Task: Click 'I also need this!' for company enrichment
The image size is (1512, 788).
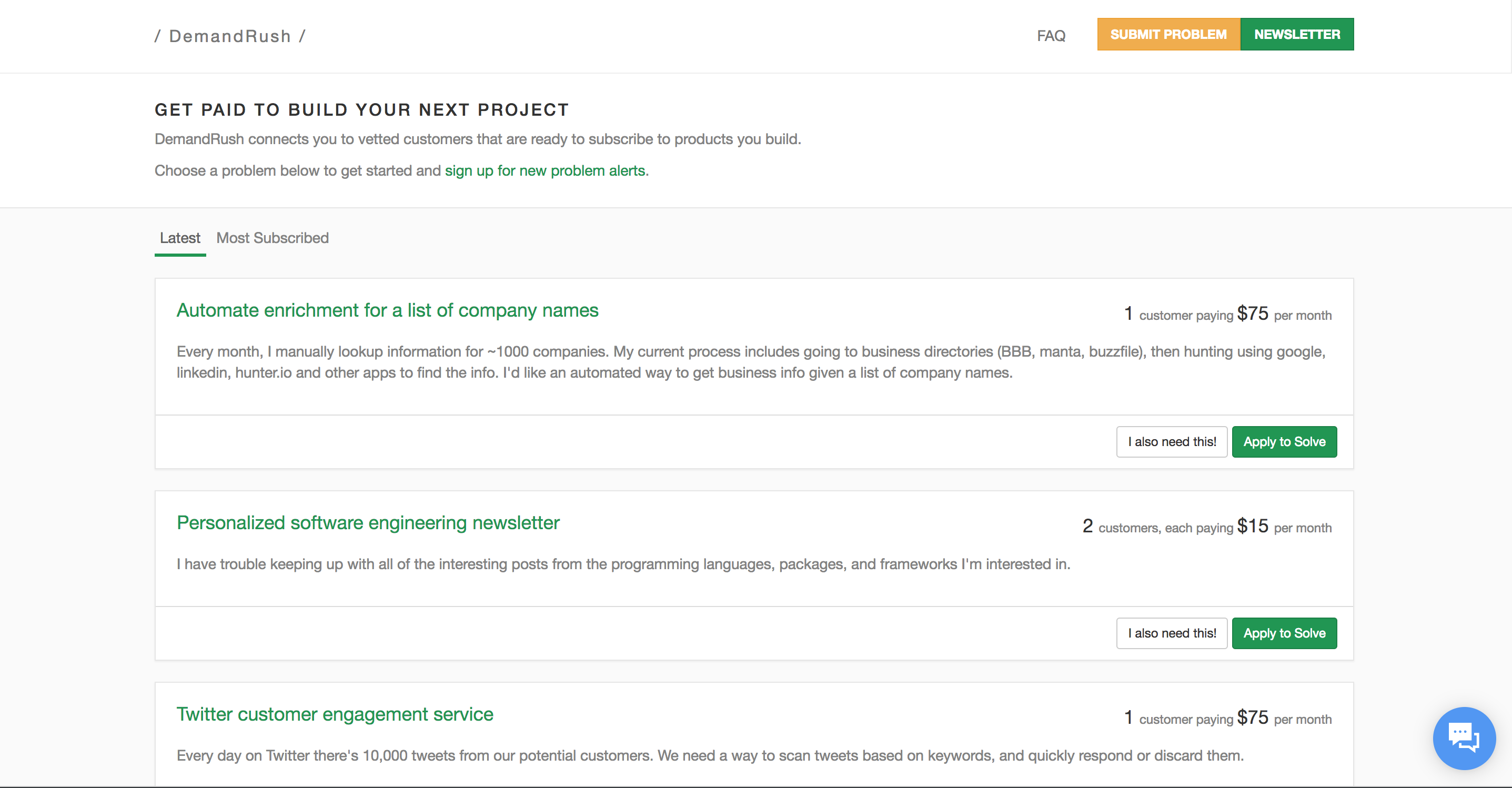Action: pos(1172,442)
